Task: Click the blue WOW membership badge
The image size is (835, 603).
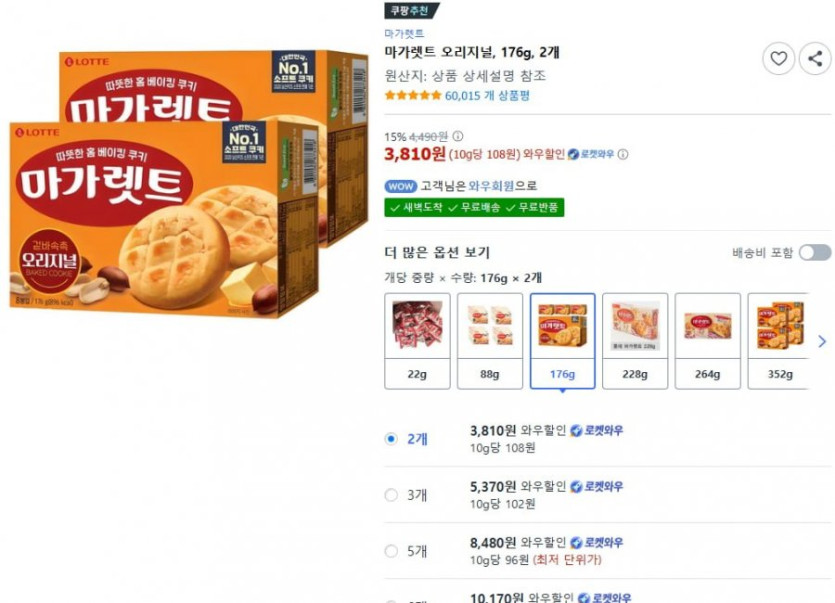Action: [x=400, y=186]
